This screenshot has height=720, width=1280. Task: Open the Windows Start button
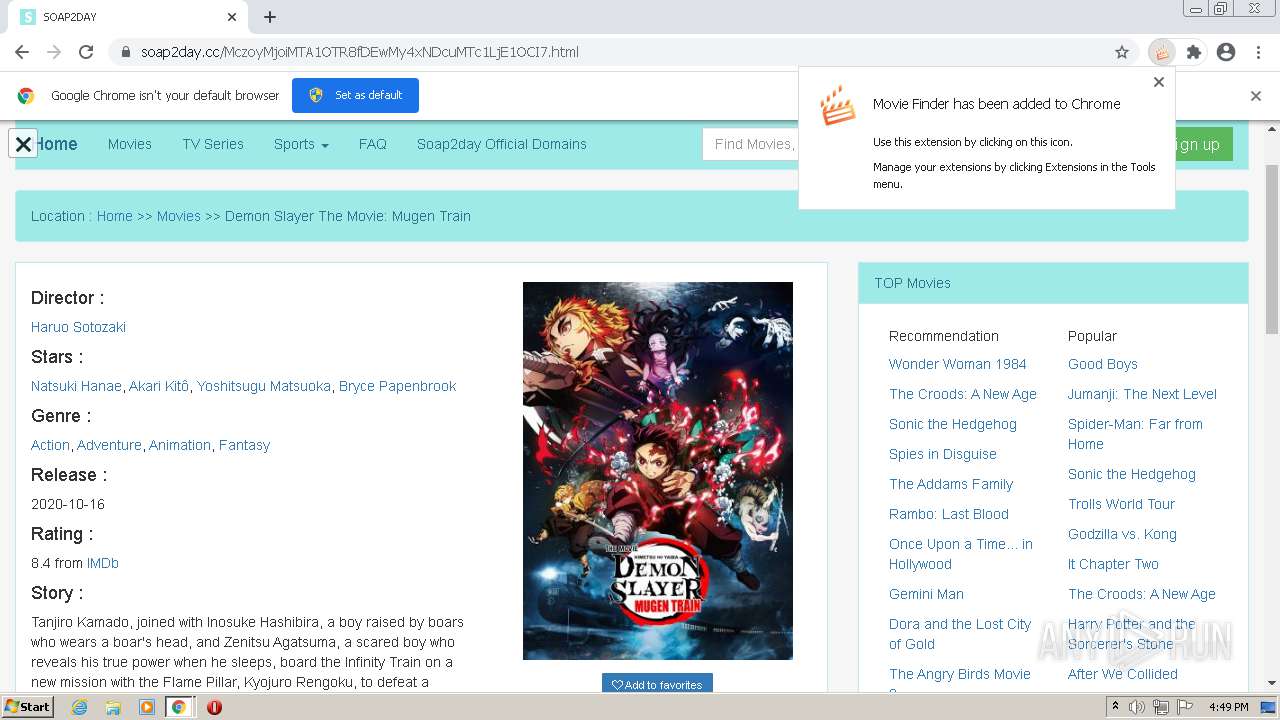click(x=28, y=707)
